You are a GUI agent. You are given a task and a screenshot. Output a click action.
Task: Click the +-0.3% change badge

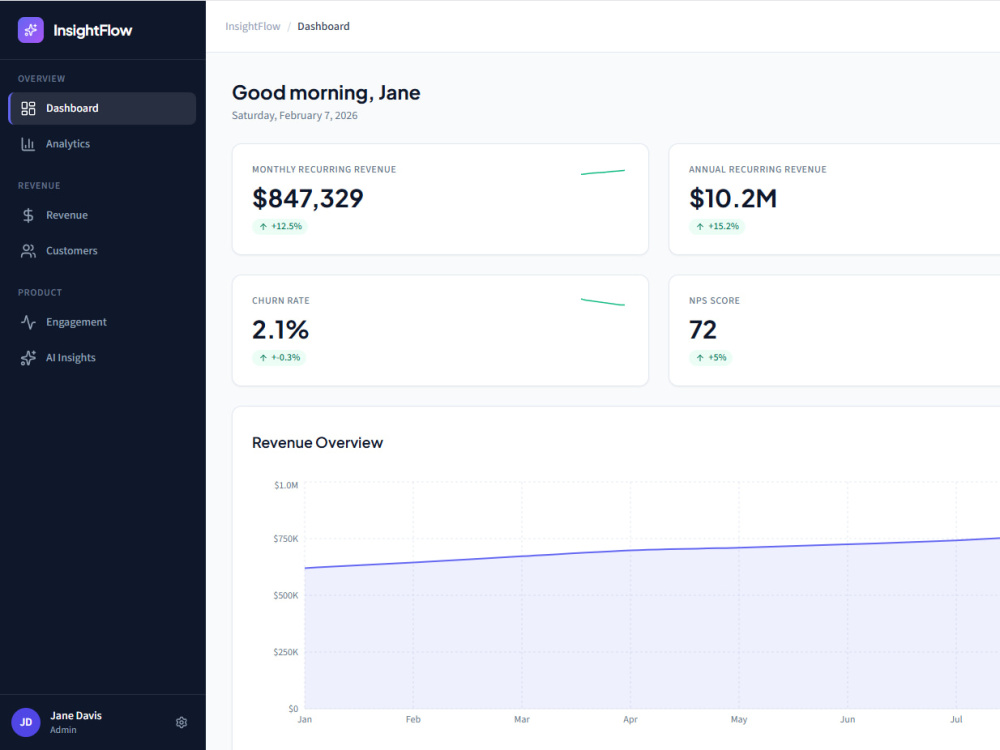(x=279, y=358)
